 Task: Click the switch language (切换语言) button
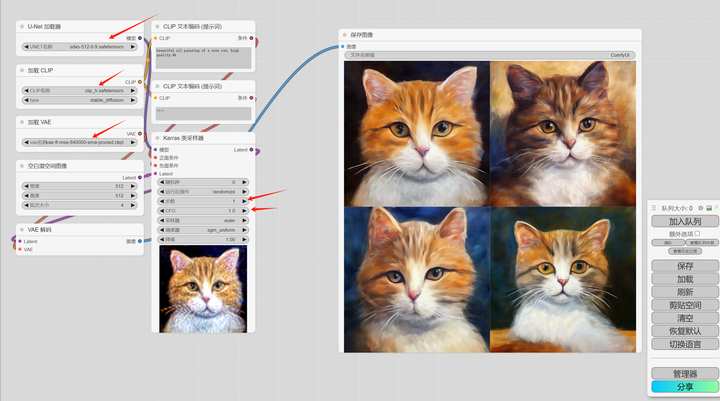(x=684, y=344)
